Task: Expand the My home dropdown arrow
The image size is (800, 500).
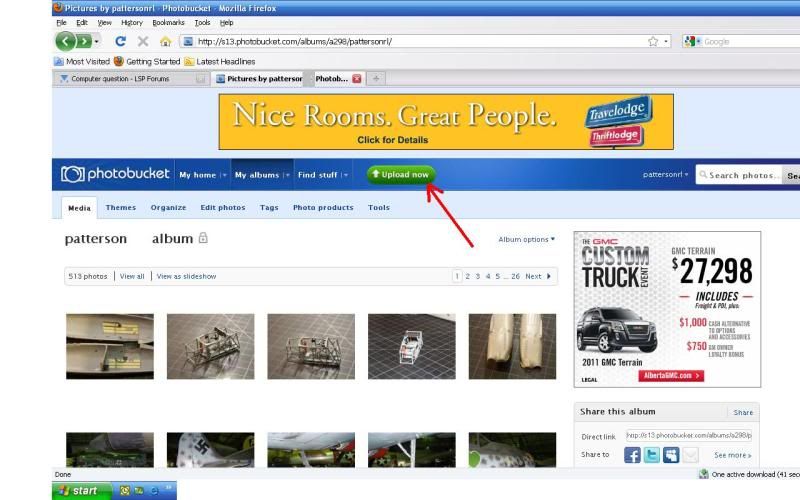Action: coord(223,175)
